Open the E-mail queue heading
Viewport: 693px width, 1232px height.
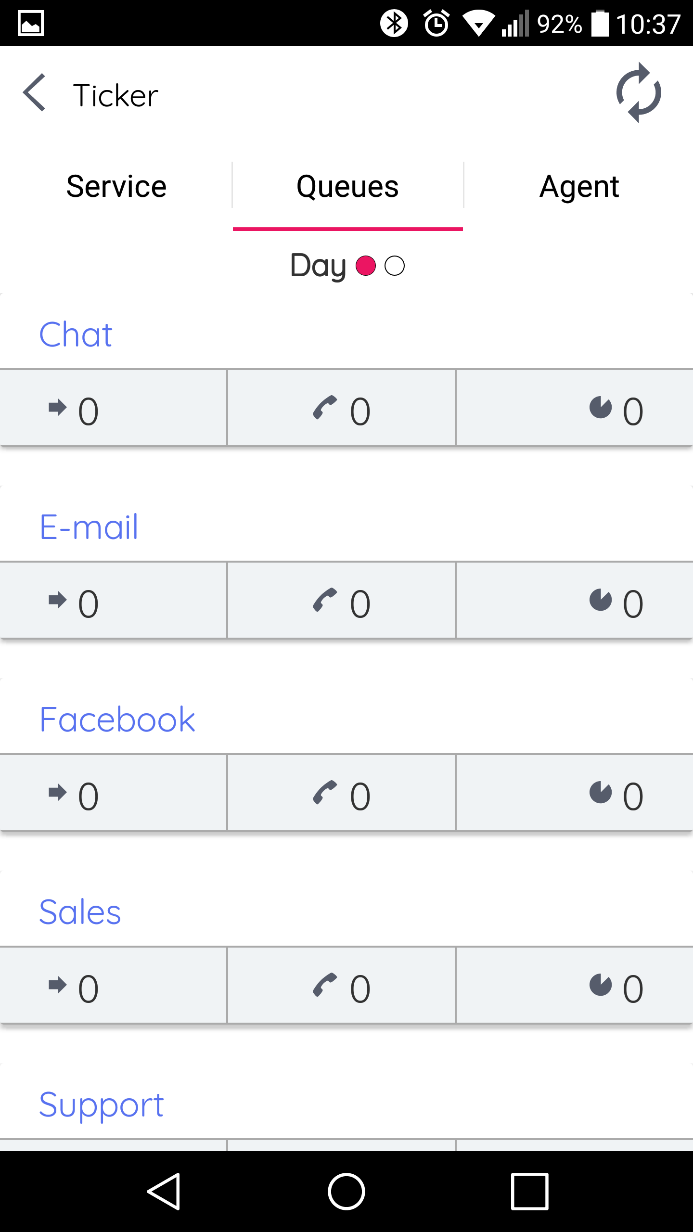[x=89, y=527]
